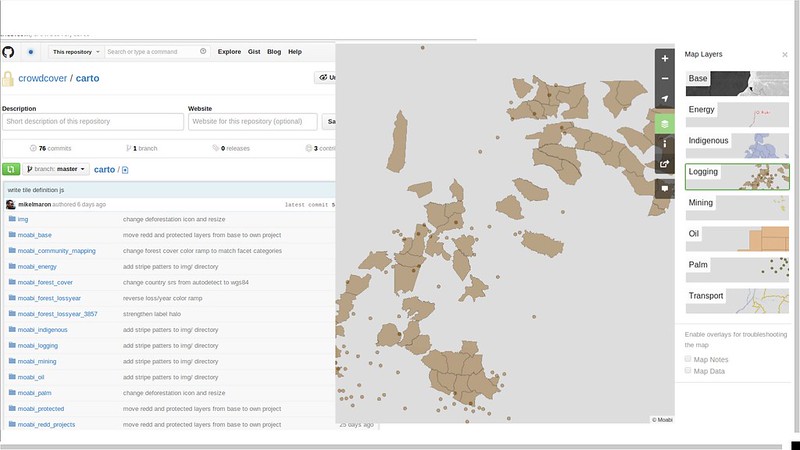Image resolution: width=800 pixels, height=450 pixels.
Task: Enable the Map Notes overlay checkbox
Action: pyautogui.click(x=688, y=359)
